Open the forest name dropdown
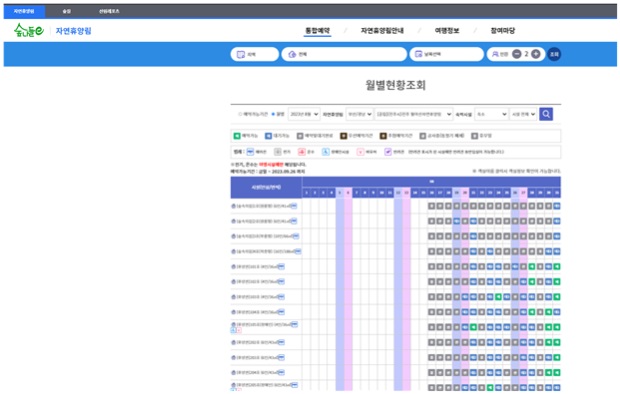Image resolution: width=620 pixels, height=394 pixels. [x=414, y=114]
